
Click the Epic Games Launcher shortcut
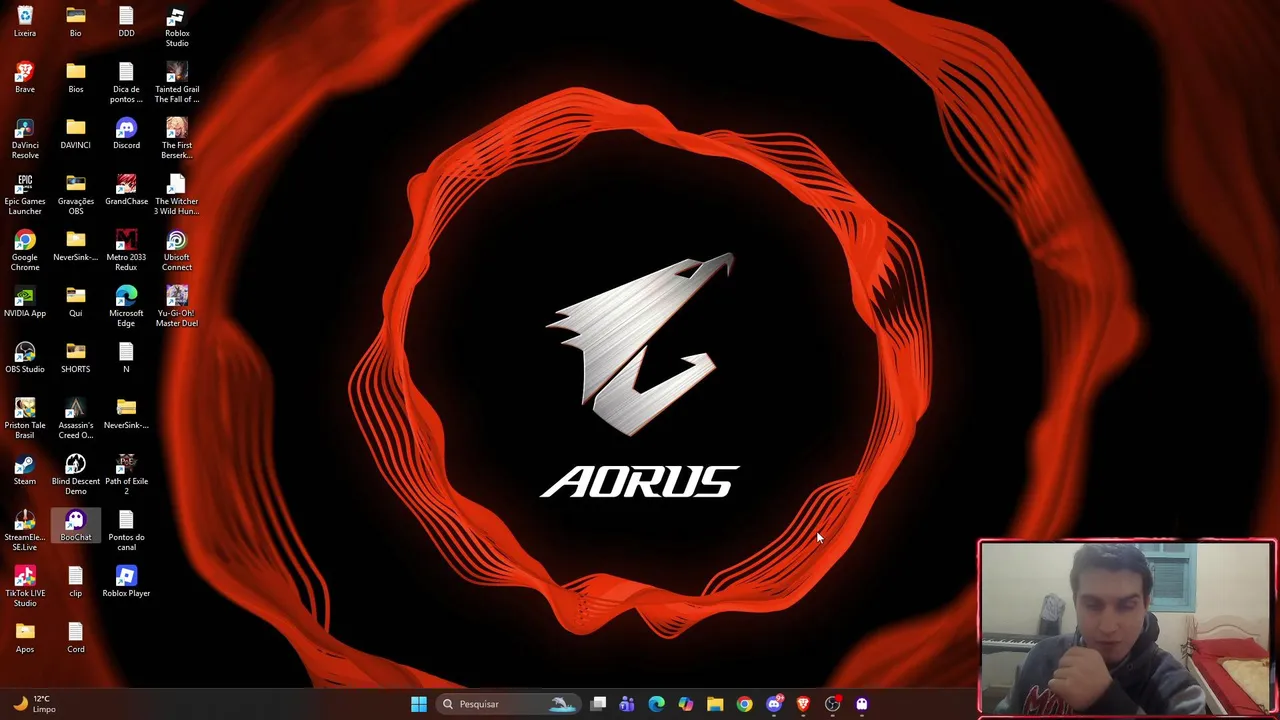click(25, 195)
